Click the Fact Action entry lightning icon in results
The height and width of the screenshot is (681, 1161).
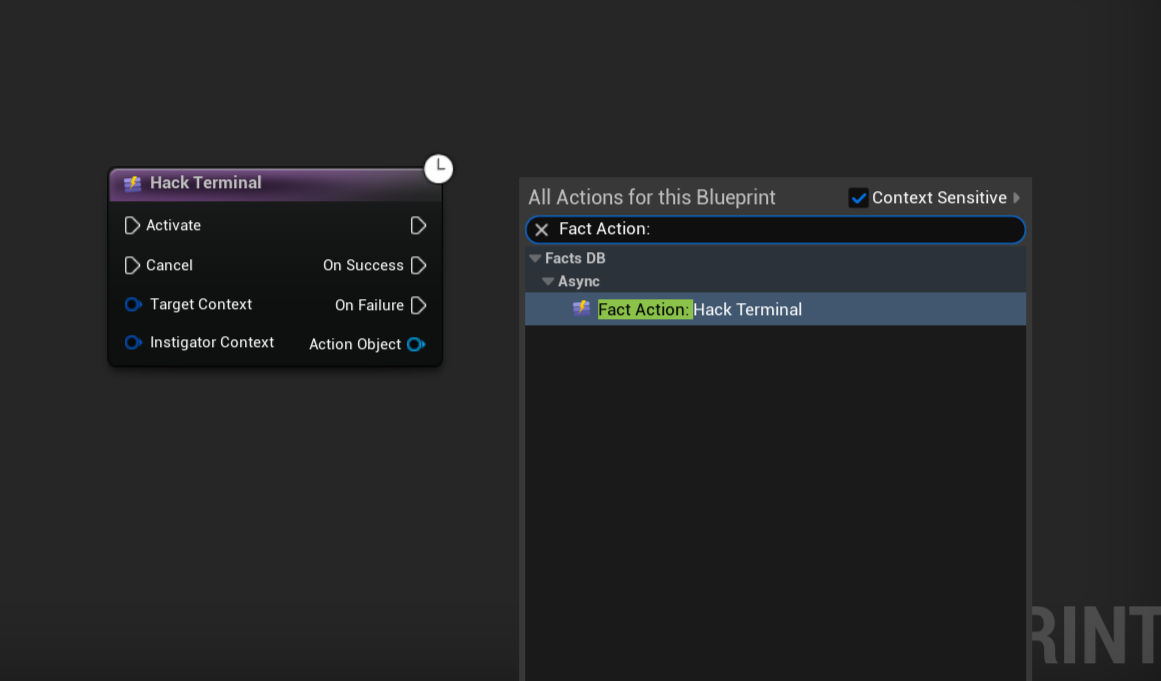(x=582, y=309)
